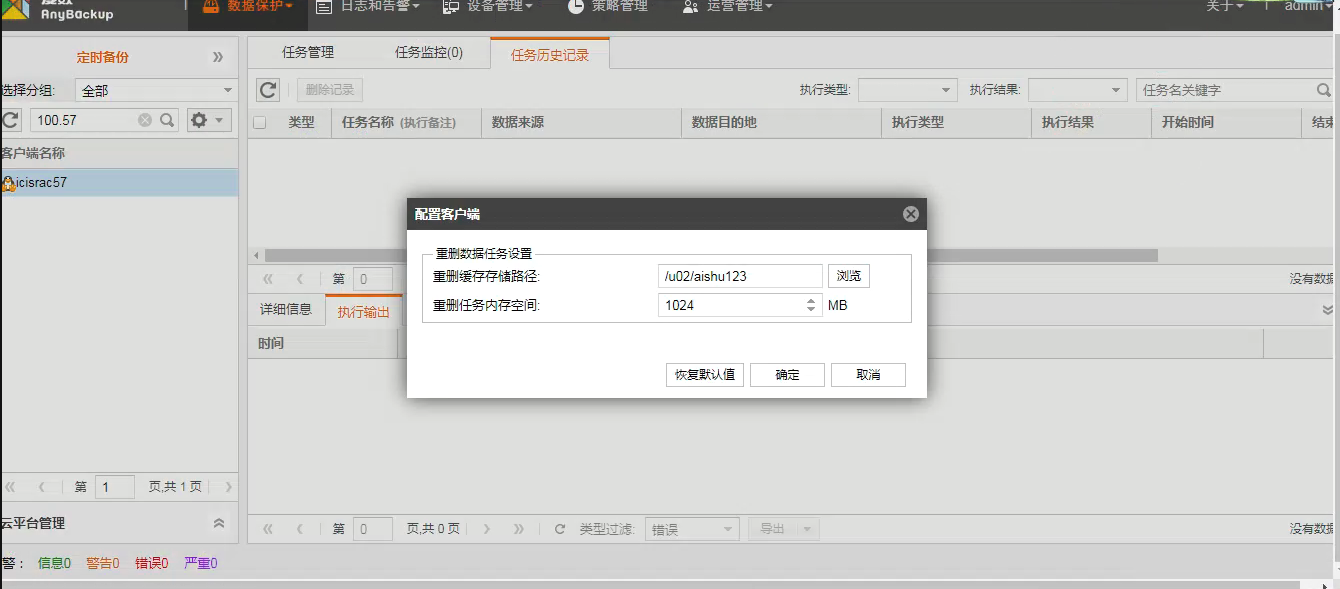The image size is (1340, 589).
Task: Open the gear settings dropdown
Action: [x=209, y=120]
